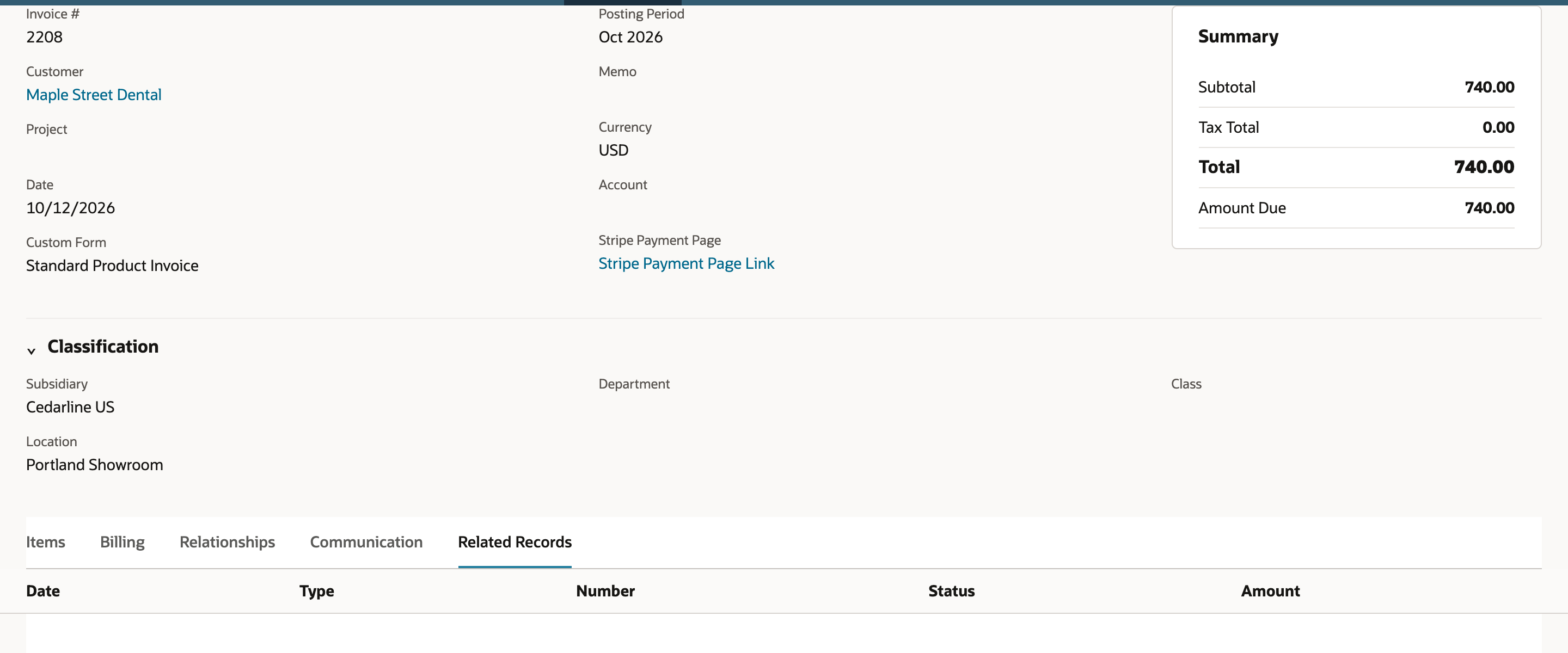Click the Type column header

316,591
